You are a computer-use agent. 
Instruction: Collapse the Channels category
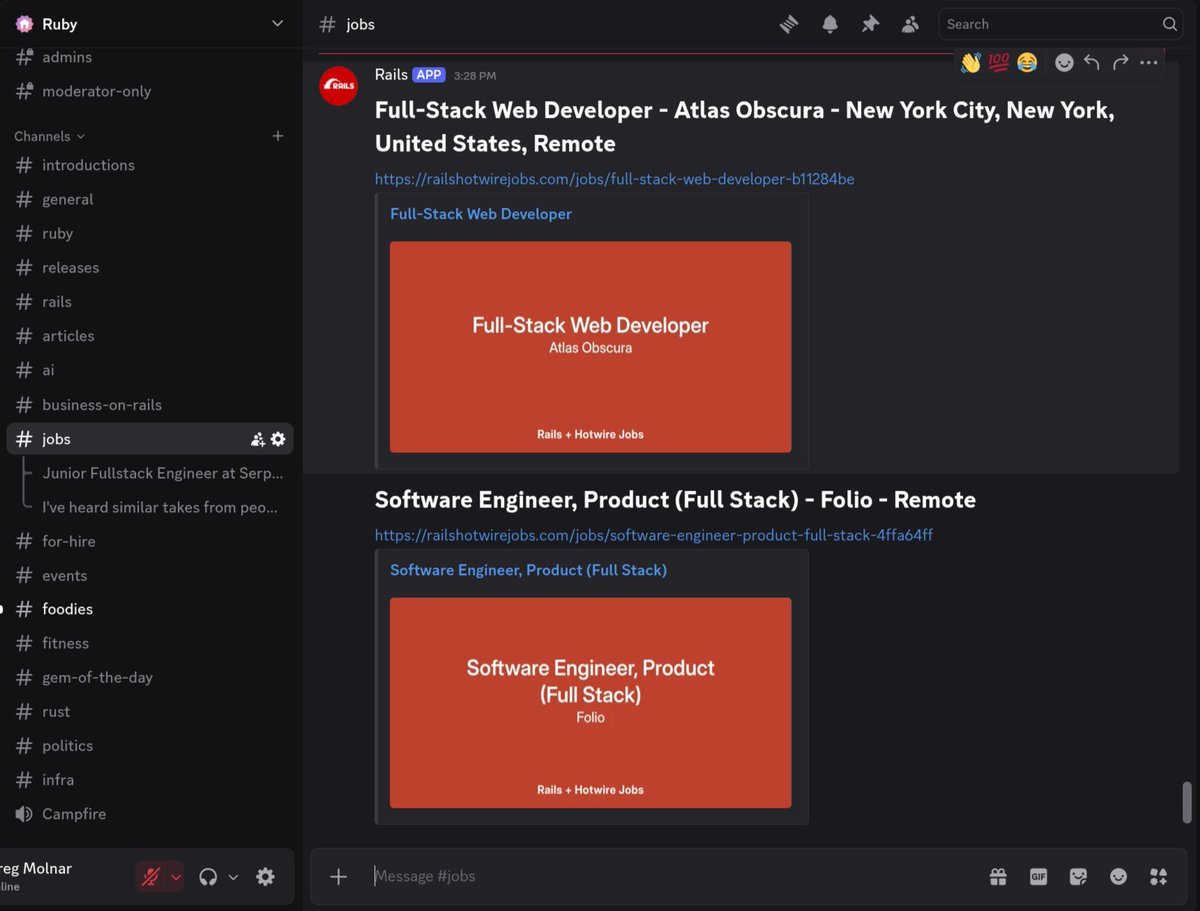click(49, 136)
